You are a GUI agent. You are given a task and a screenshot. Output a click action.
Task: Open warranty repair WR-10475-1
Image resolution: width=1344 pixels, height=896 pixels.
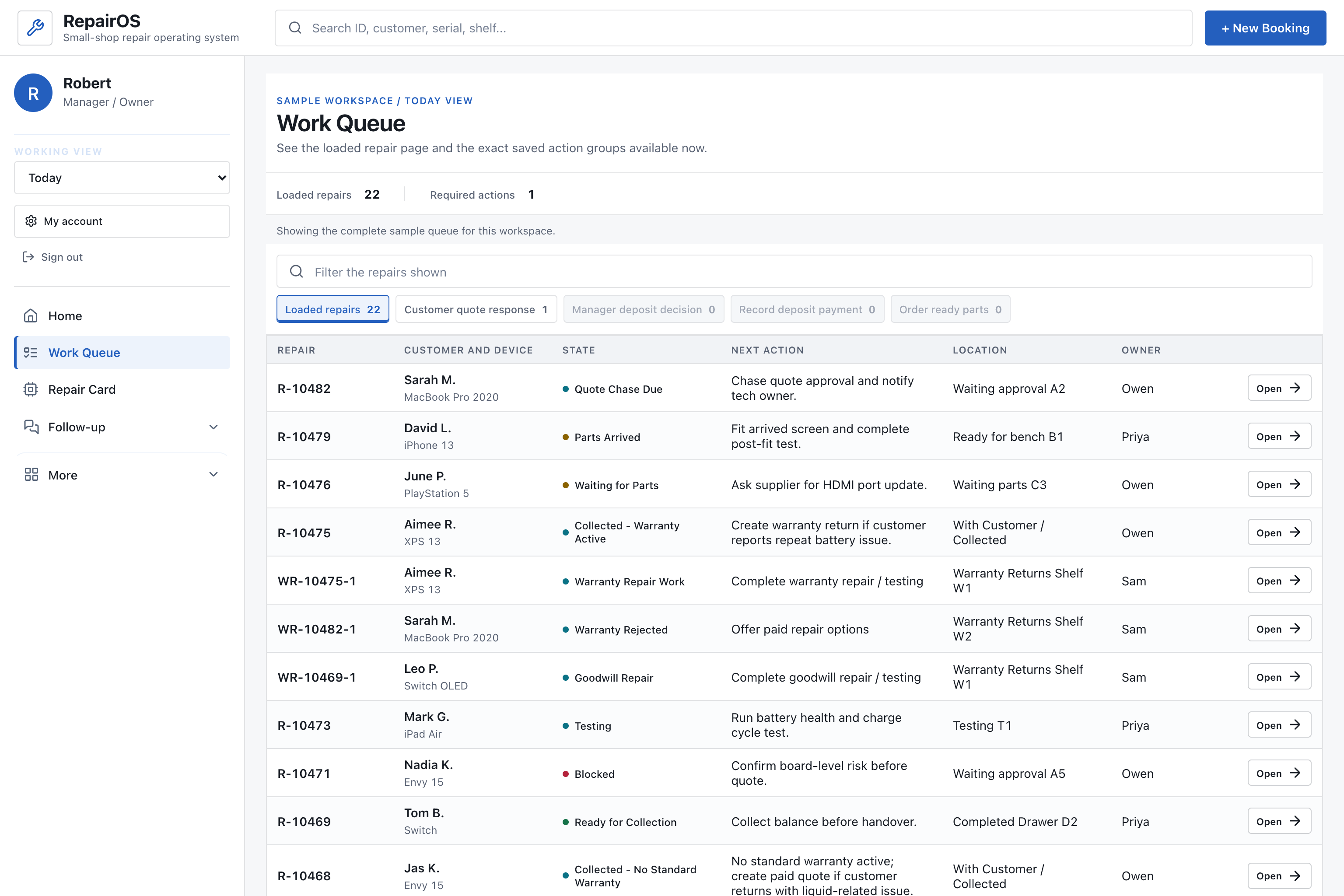tap(1279, 581)
